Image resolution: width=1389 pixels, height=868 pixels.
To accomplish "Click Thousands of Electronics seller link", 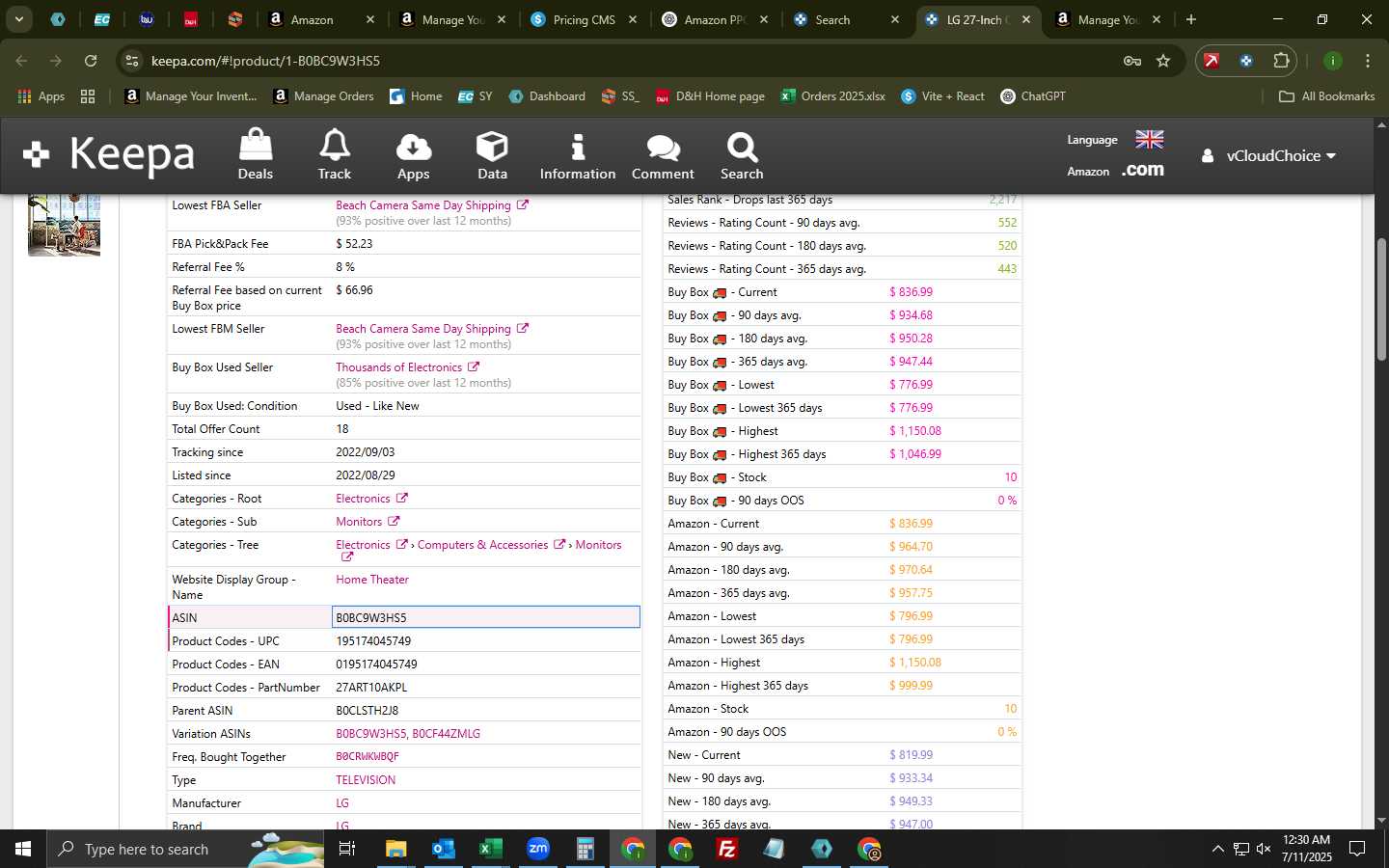I will pyautogui.click(x=398, y=367).
